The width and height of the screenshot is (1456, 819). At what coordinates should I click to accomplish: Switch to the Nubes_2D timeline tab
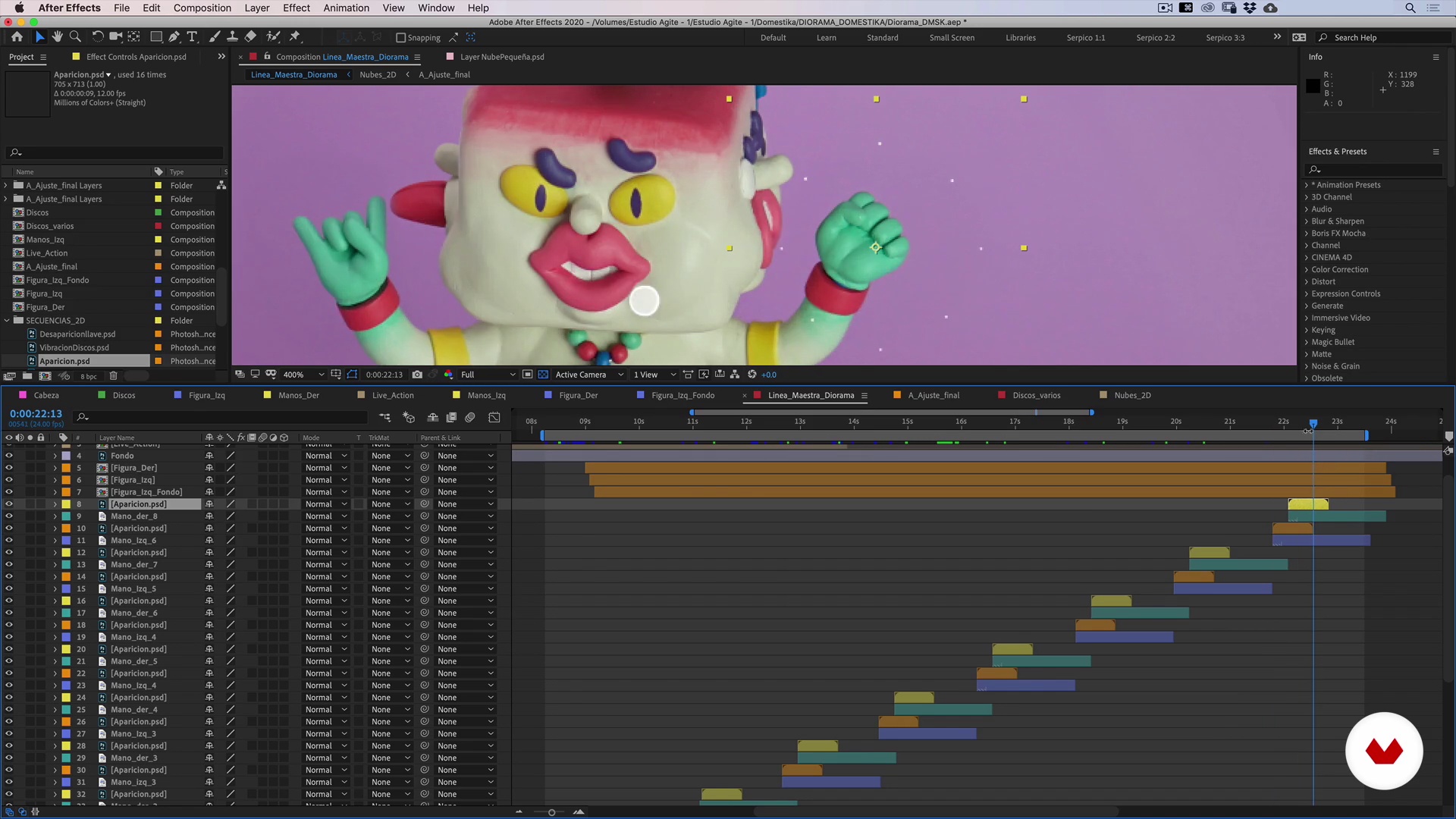pyautogui.click(x=1132, y=395)
